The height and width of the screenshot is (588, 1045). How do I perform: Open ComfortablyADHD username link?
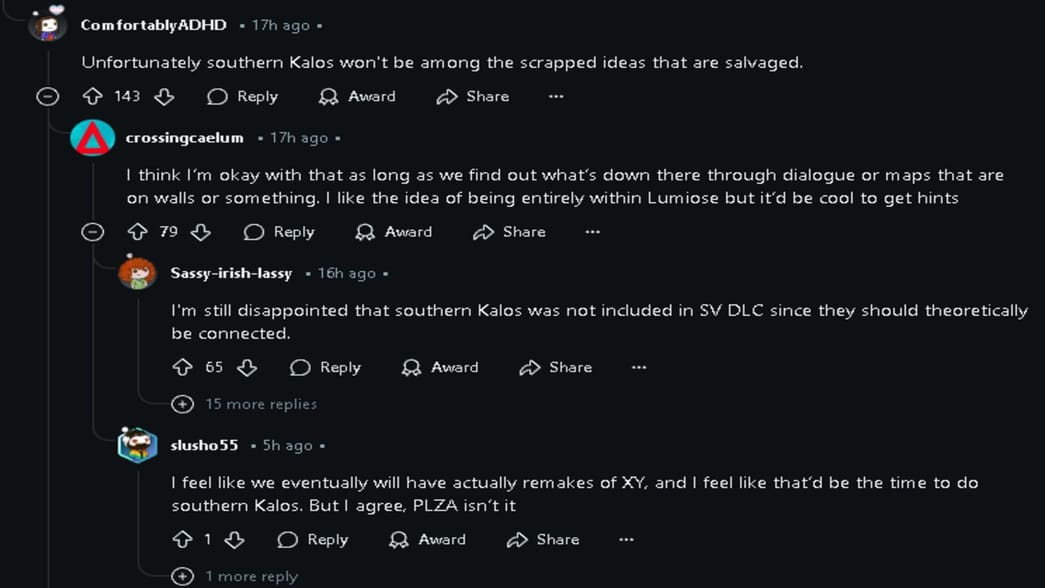(153, 25)
